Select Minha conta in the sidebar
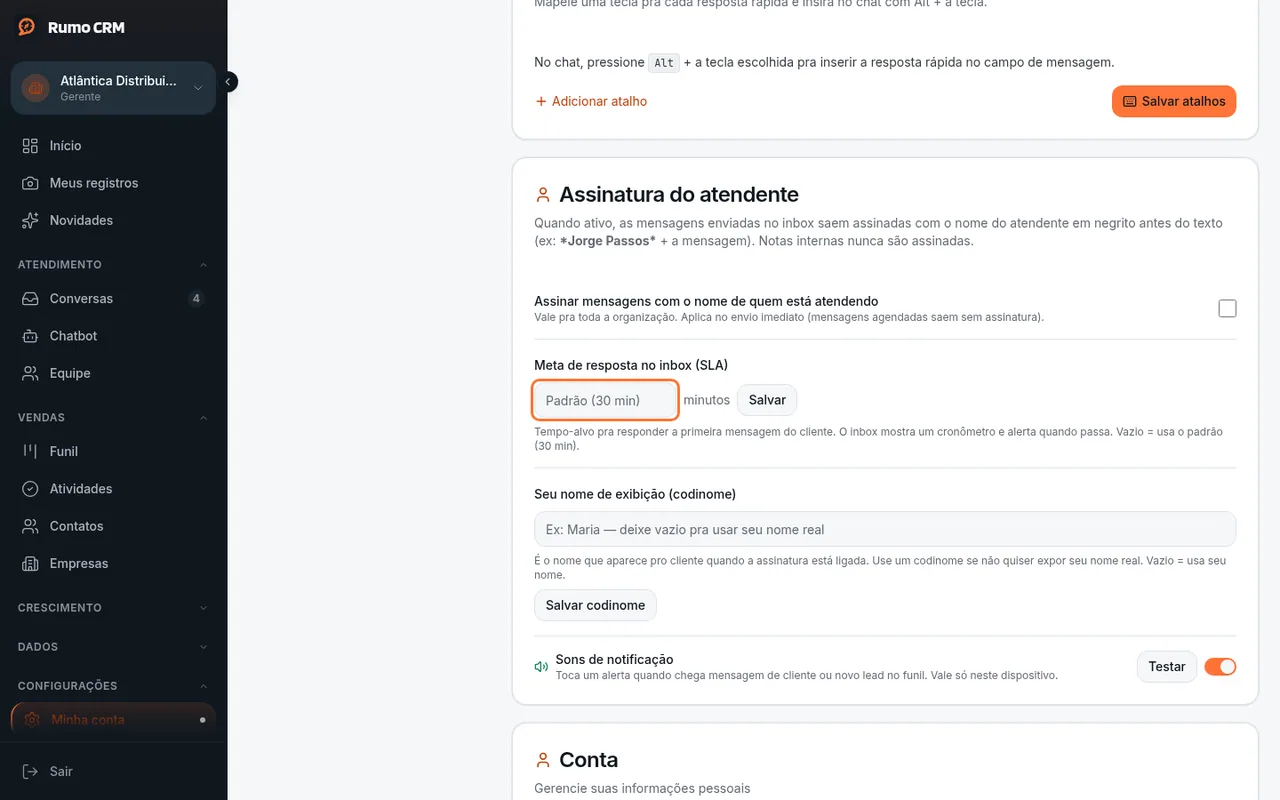The height and width of the screenshot is (800, 1280). pyautogui.click(x=113, y=719)
